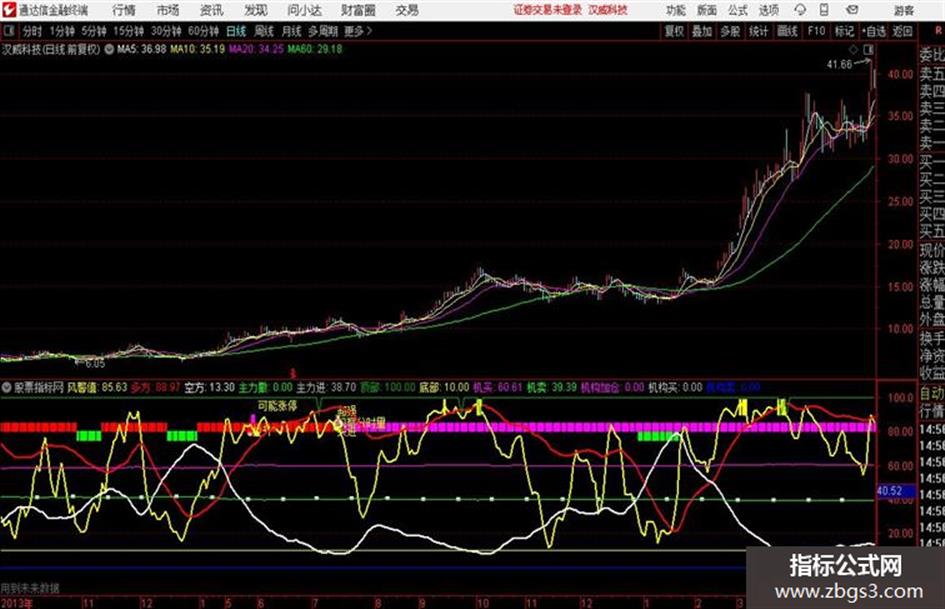Select the 多周期 multi-period tab

(323, 31)
